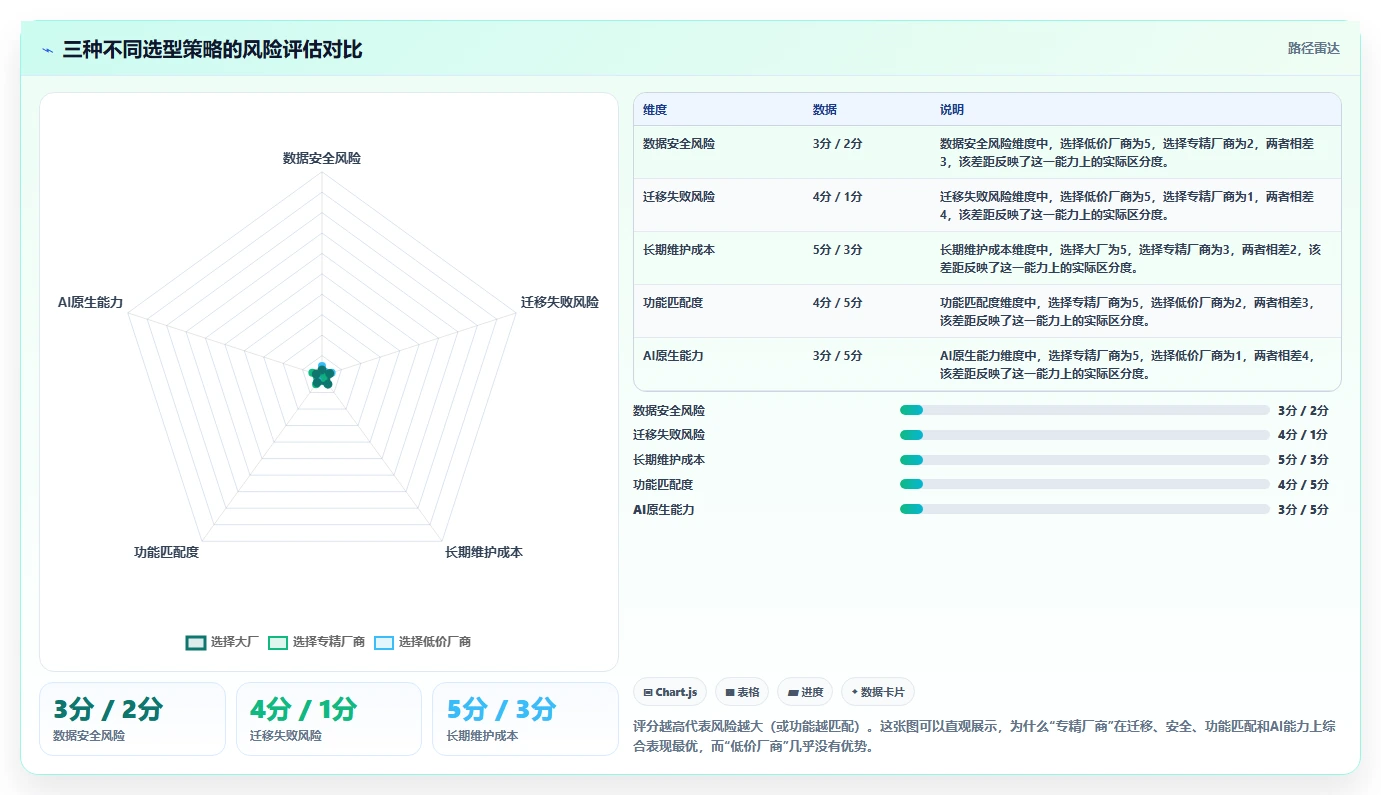This screenshot has width=1381, height=795.
Task: Click the 路径雷达 label in the header
Action: pyautogui.click(x=1314, y=48)
